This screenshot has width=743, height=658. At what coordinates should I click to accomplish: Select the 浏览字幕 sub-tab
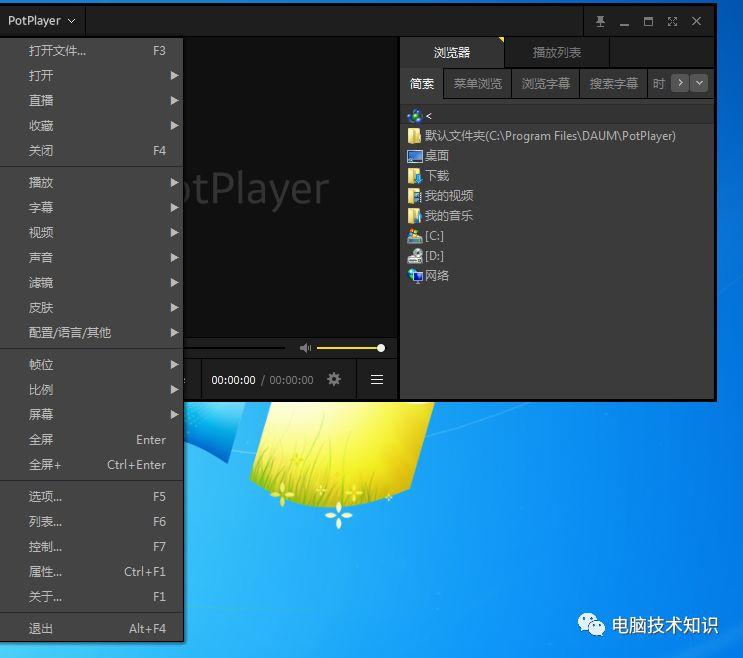coord(545,84)
